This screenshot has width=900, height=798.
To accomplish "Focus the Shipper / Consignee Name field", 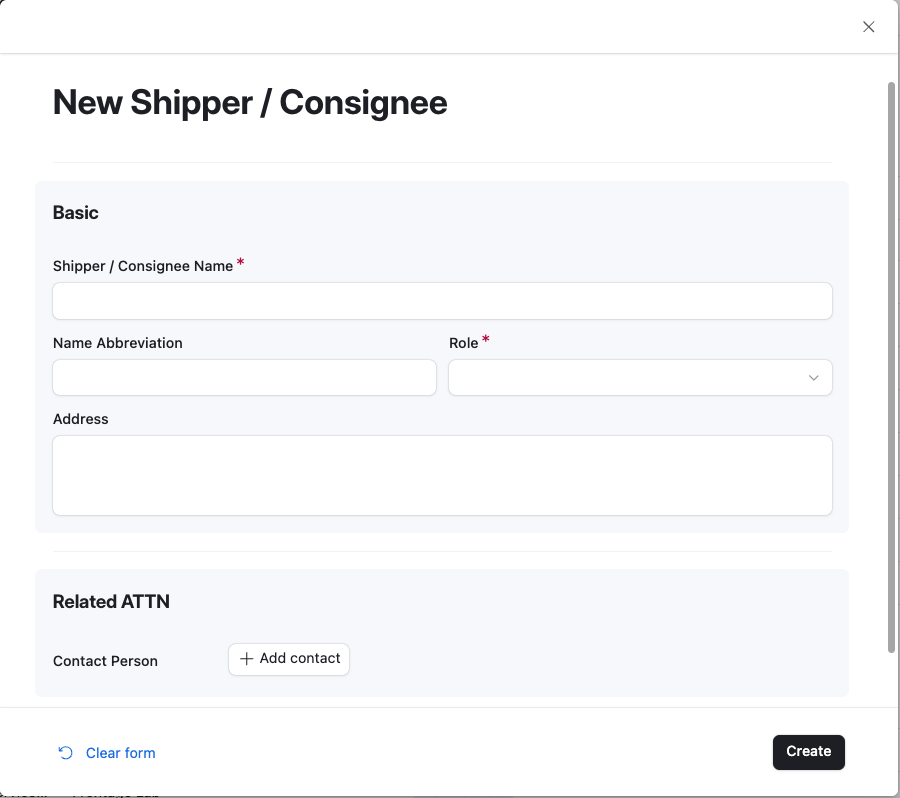I will (x=442, y=301).
